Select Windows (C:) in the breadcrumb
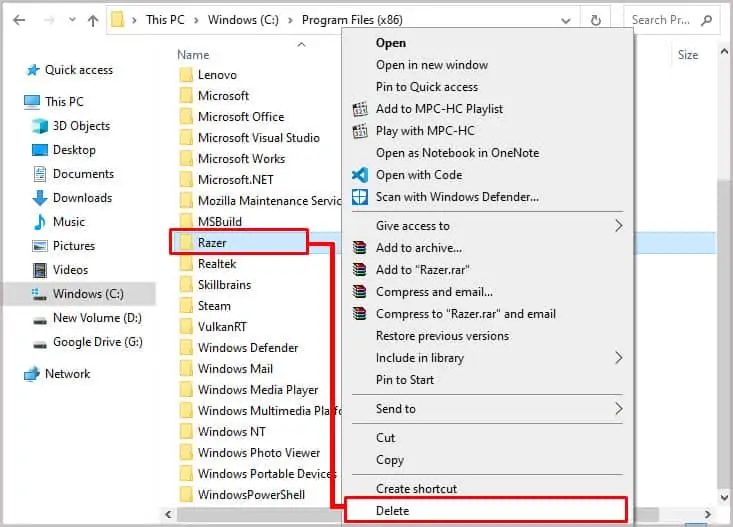Screen dimensions: 733x527 pos(243,20)
